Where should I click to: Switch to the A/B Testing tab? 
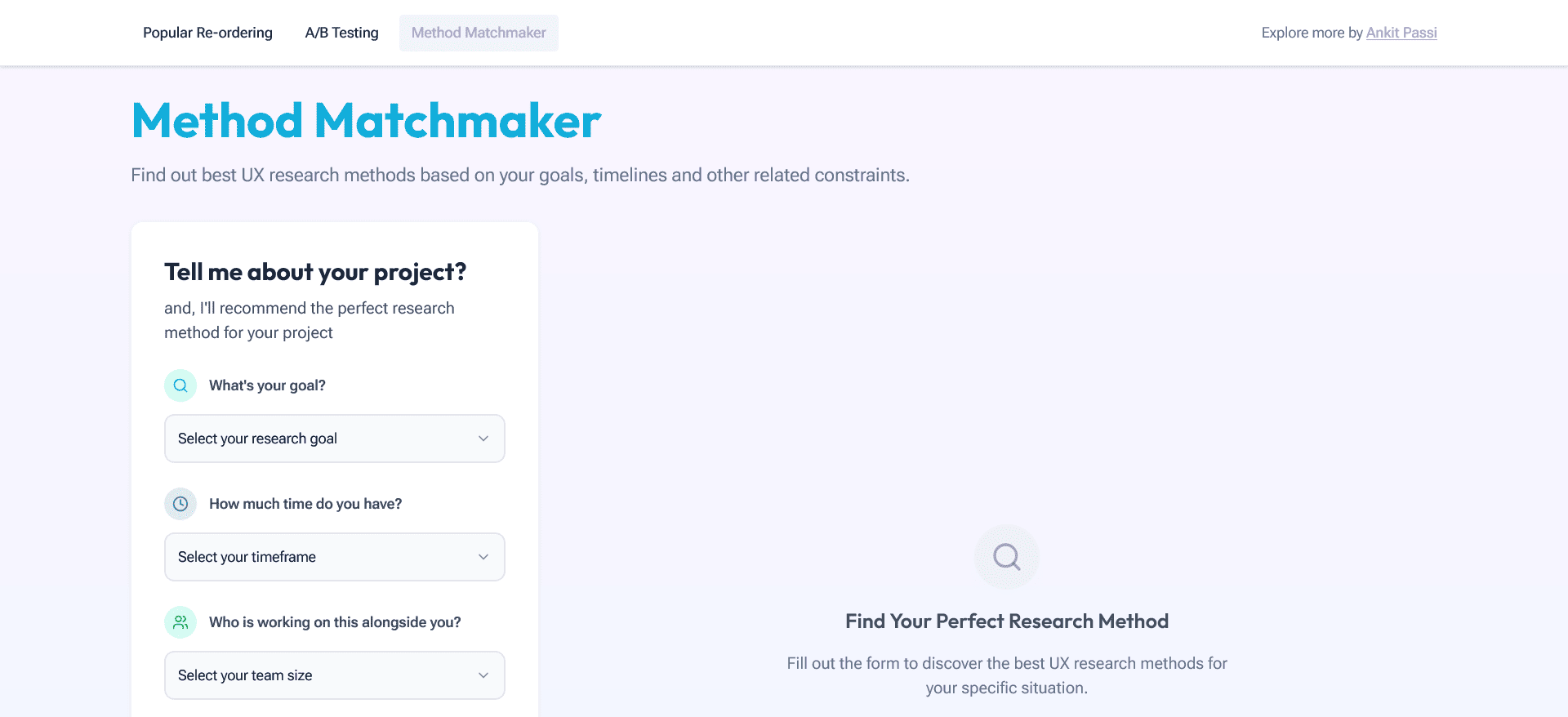pyautogui.click(x=341, y=33)
